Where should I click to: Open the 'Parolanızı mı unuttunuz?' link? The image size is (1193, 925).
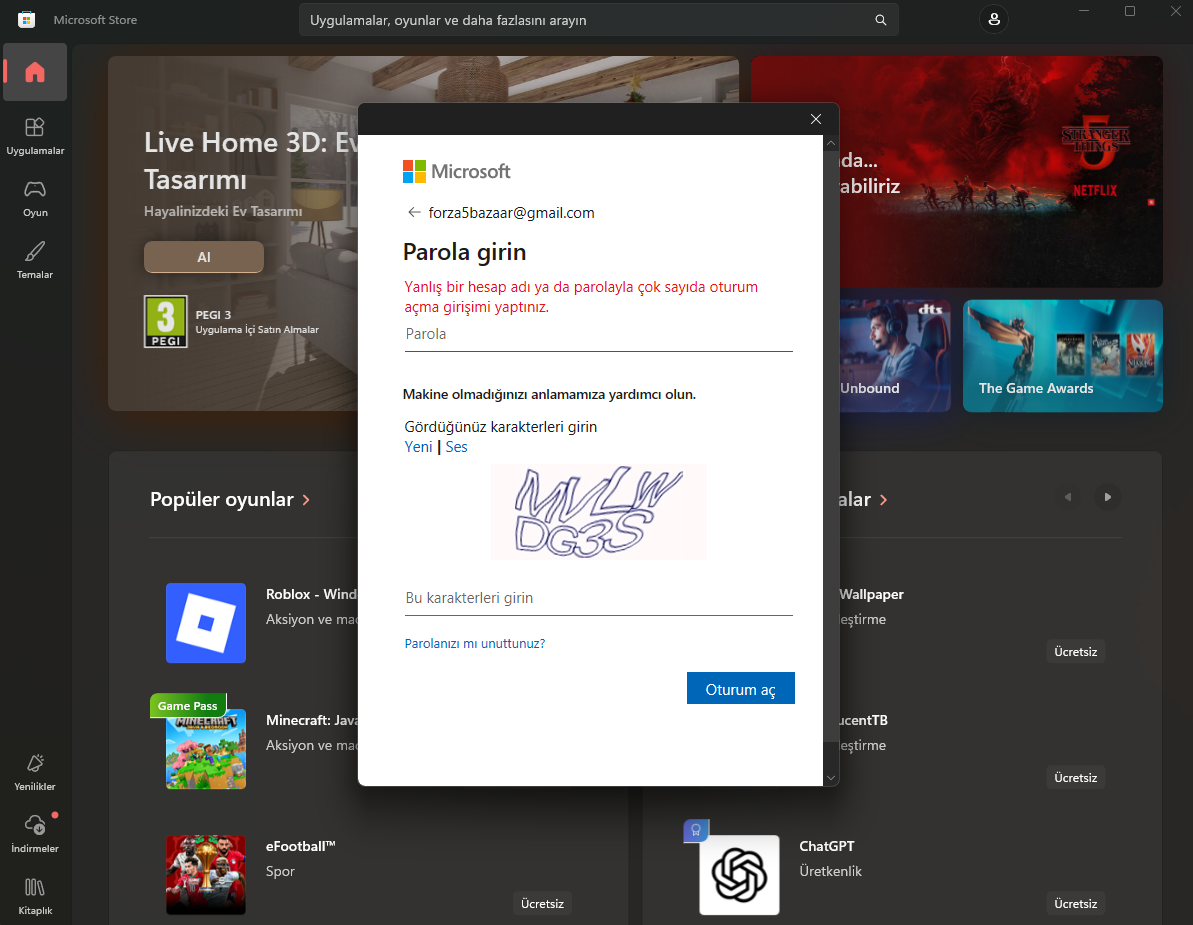[x=475, y=644]
